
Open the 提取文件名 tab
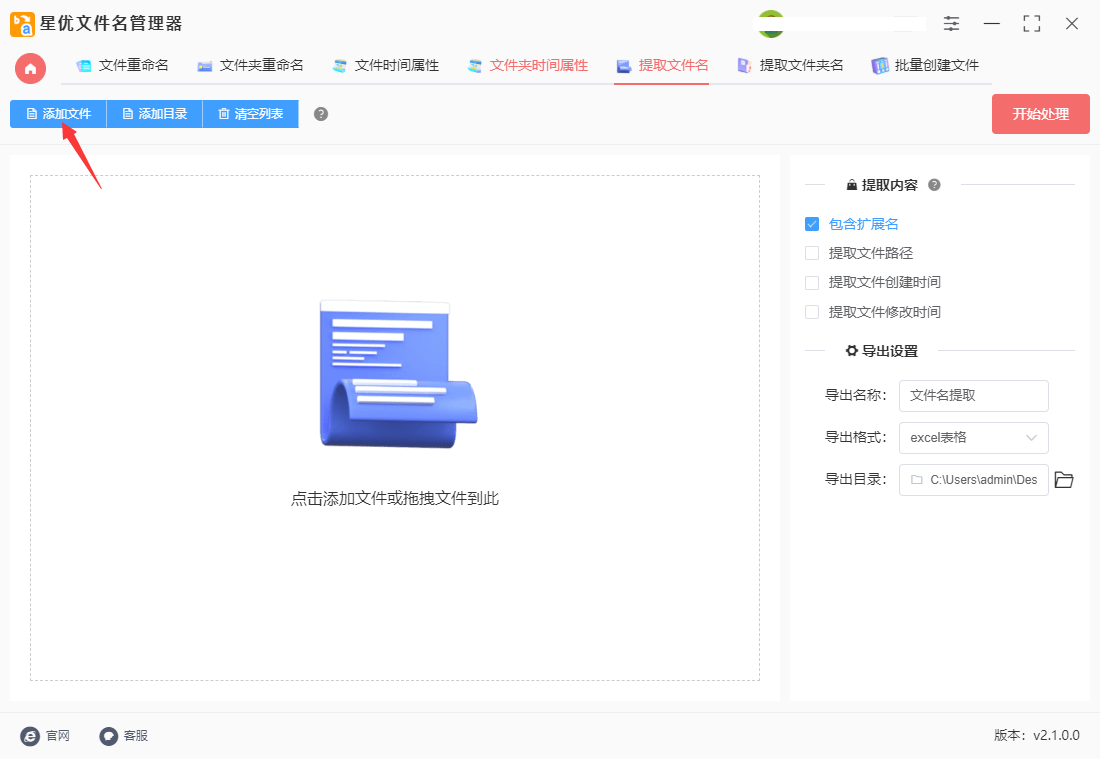point(662,66)
